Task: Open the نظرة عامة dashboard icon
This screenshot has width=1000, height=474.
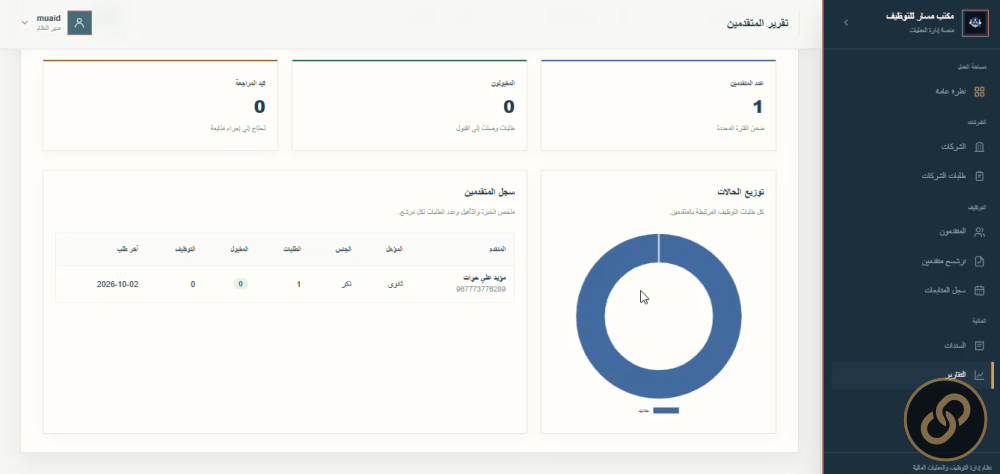Action: [980, 91]
